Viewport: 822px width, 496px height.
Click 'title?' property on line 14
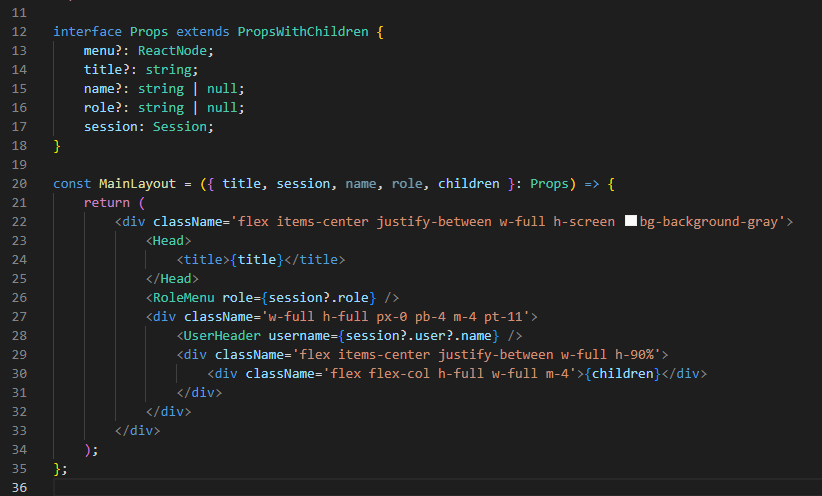106,69
